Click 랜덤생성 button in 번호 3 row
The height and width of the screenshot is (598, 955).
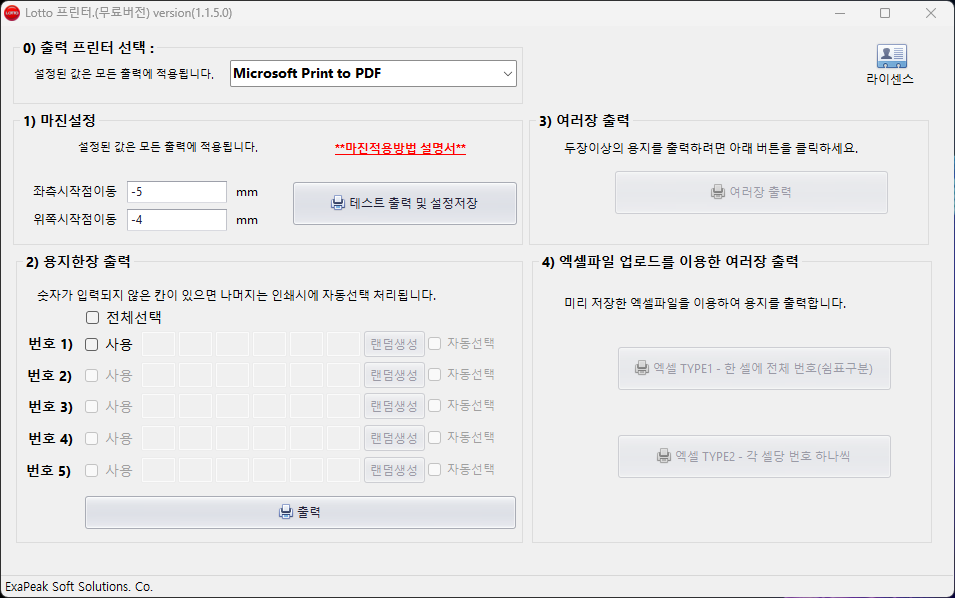[394, 406]
